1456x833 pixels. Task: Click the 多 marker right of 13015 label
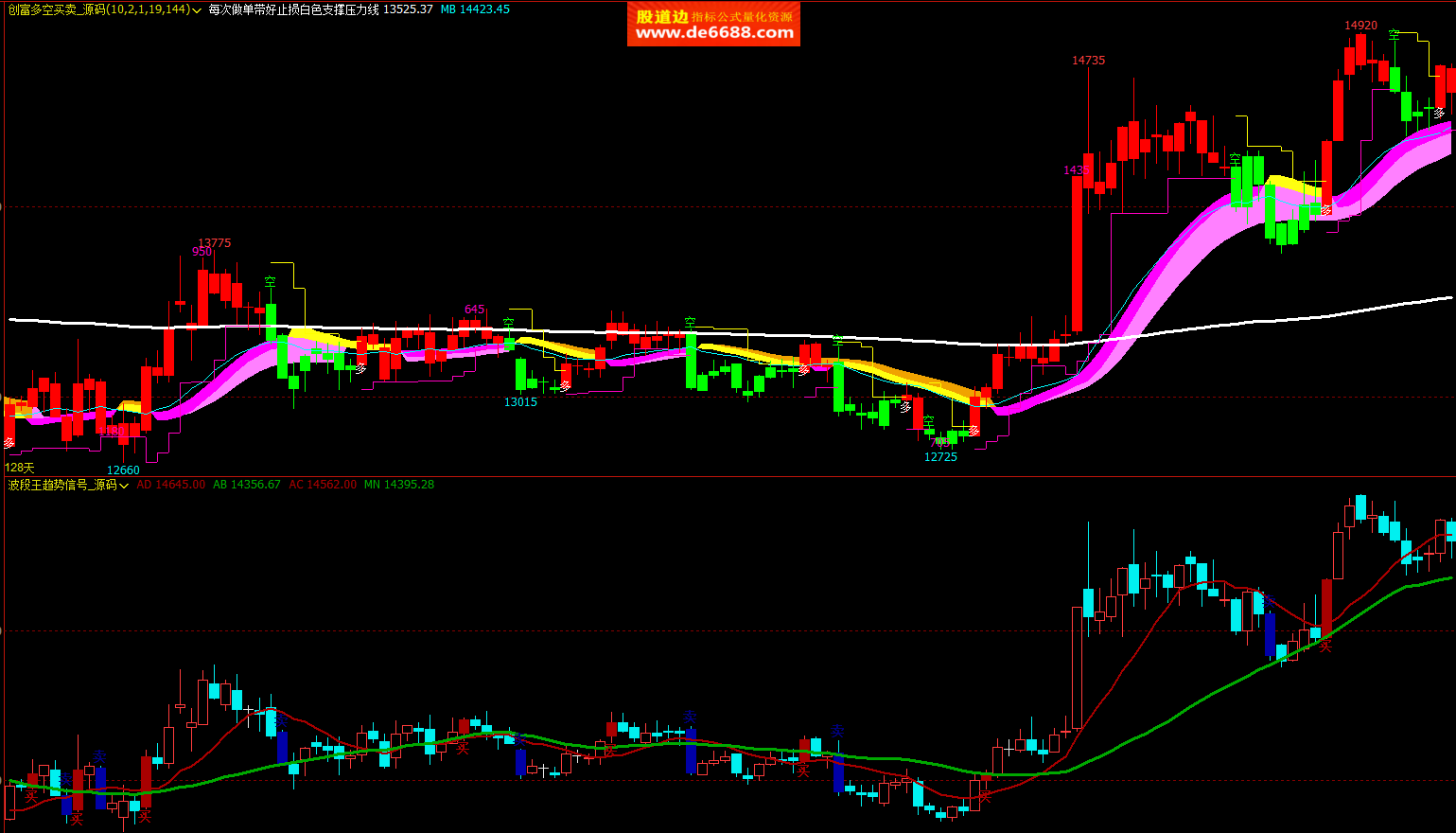pyautogui.click(x=565, y=386)
